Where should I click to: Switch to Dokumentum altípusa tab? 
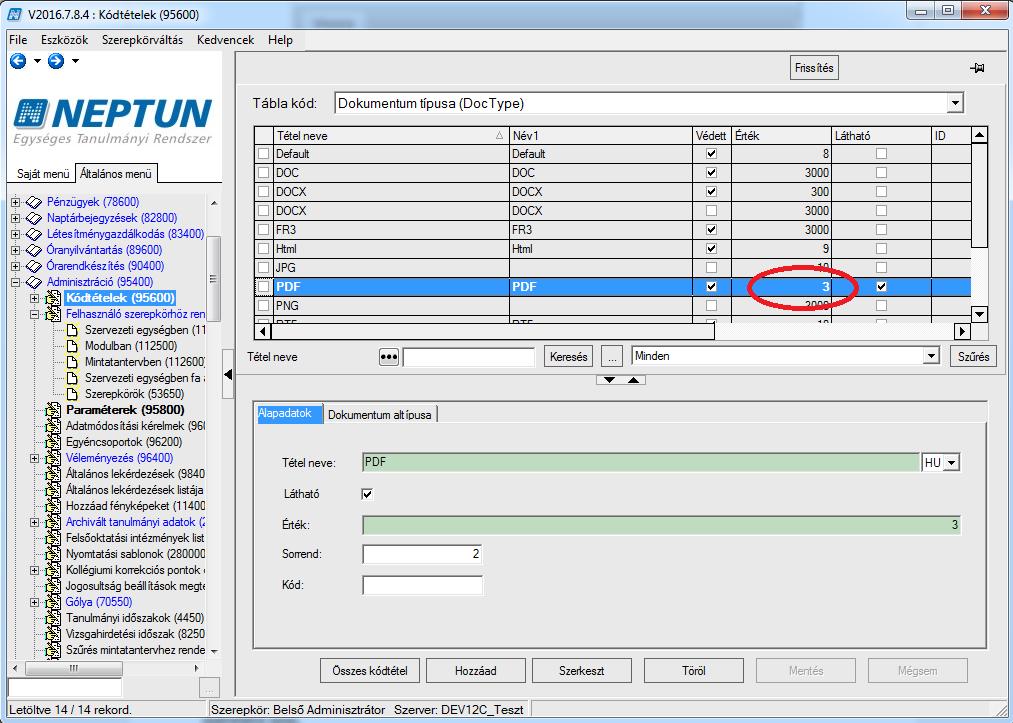380,415
